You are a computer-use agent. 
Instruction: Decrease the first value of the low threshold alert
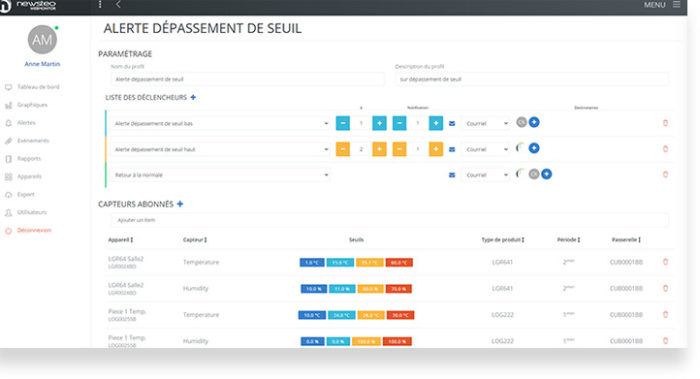pos(343,123)
